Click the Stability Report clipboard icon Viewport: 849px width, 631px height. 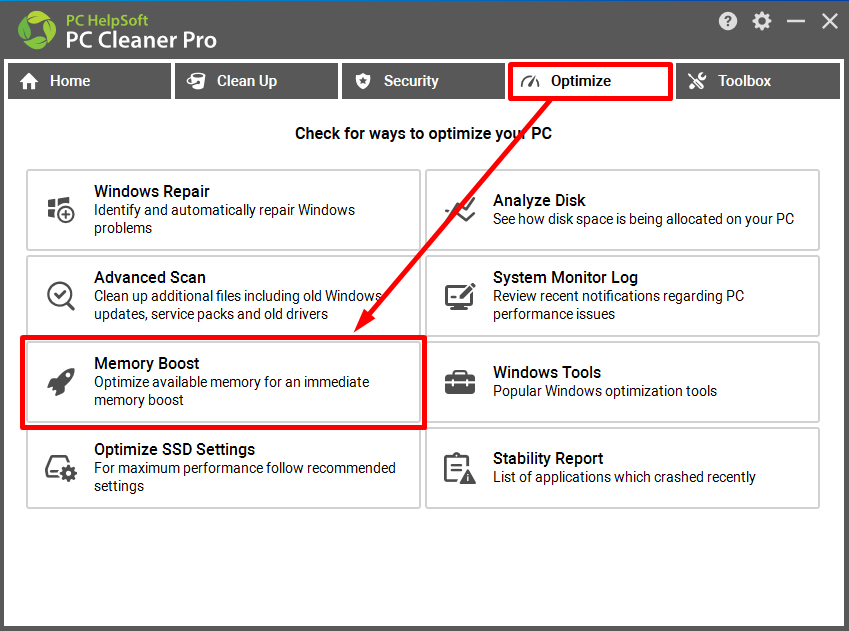pyautogui.click(x=460, y=468)
